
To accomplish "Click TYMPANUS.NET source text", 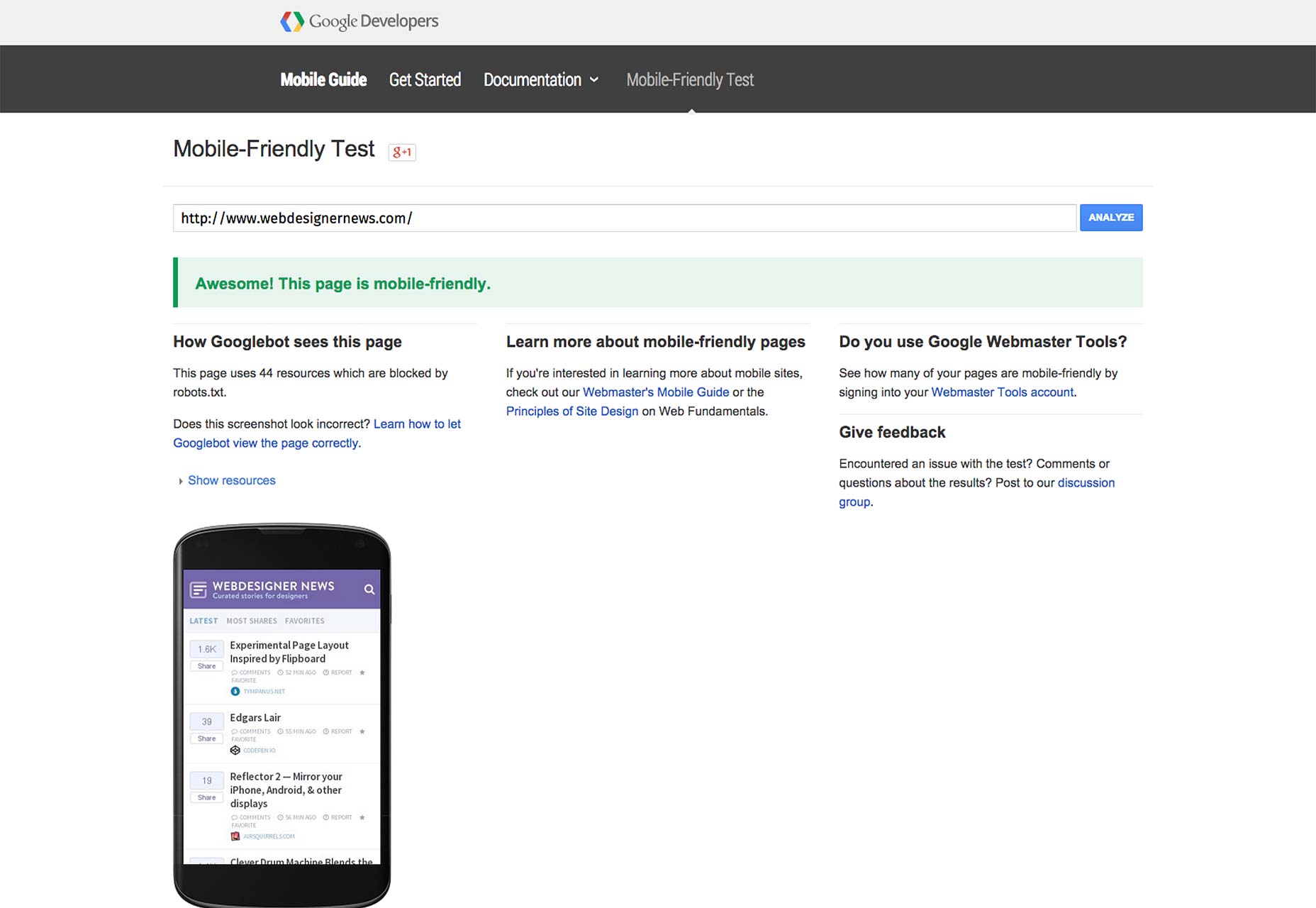I will 264,692.
